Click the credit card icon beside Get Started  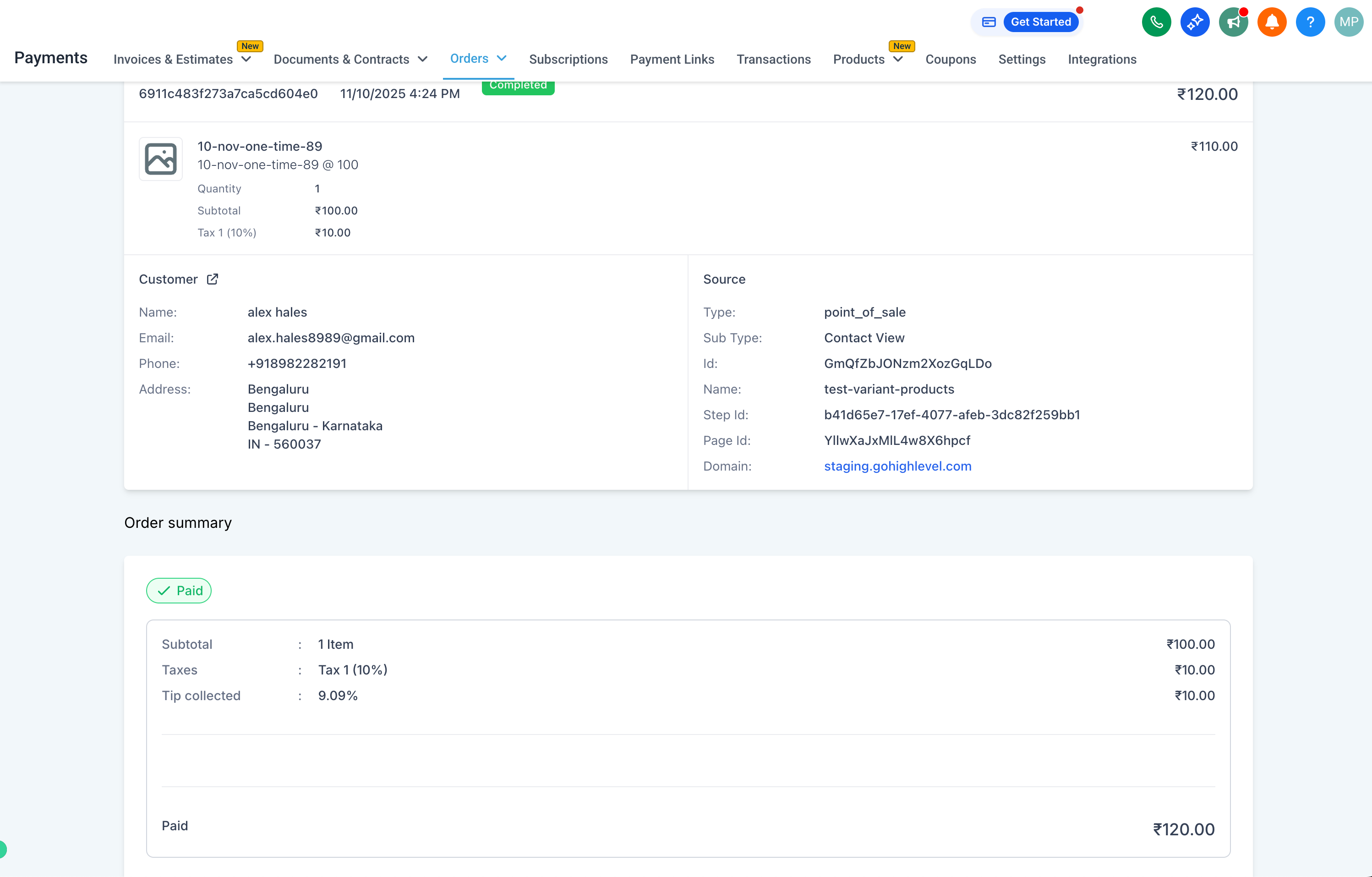(x=989, y=22)
